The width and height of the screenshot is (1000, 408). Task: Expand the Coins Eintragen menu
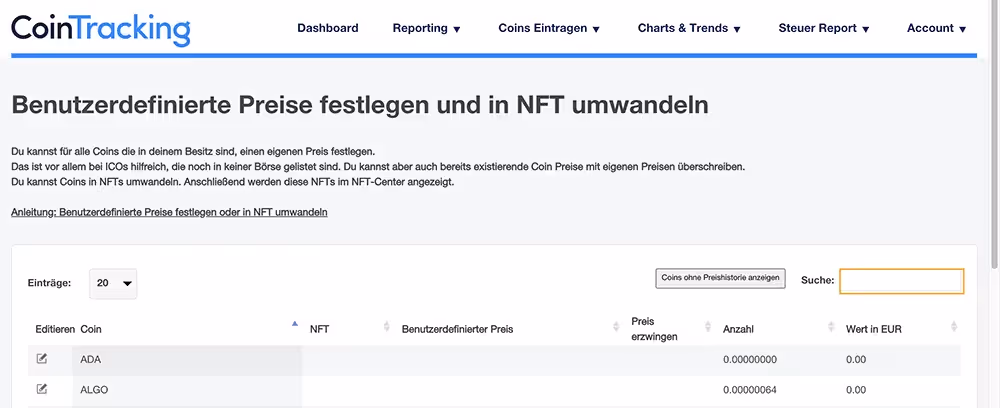click(x=549, y=28)
